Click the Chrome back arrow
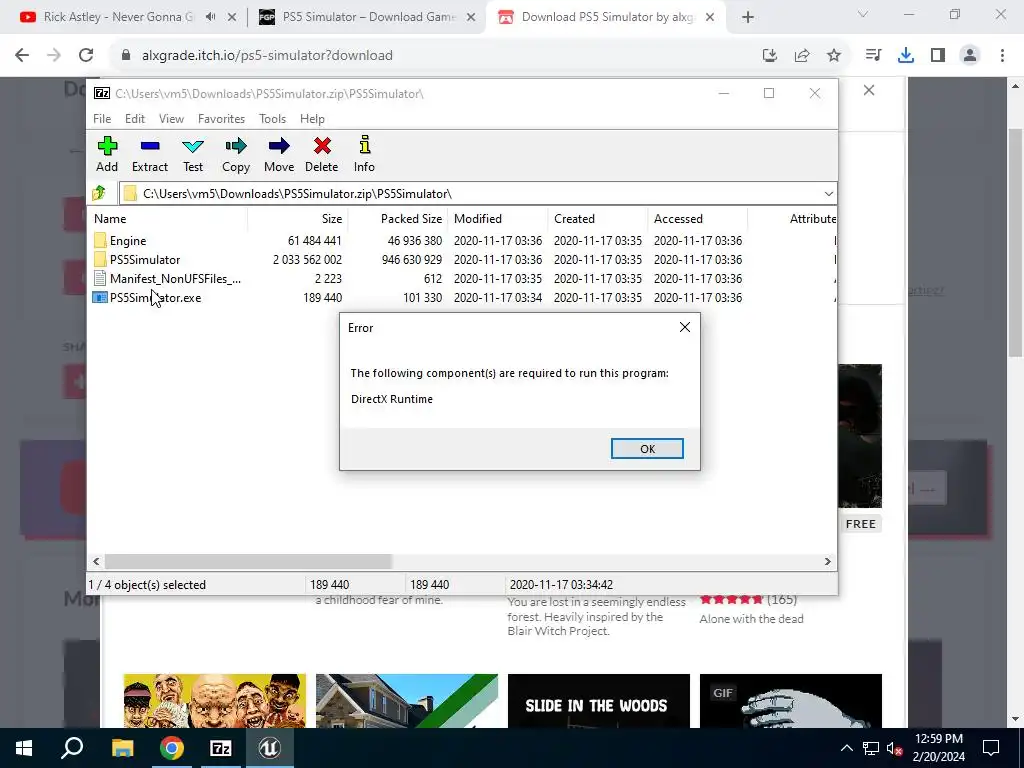 click(x=22, y=56)
